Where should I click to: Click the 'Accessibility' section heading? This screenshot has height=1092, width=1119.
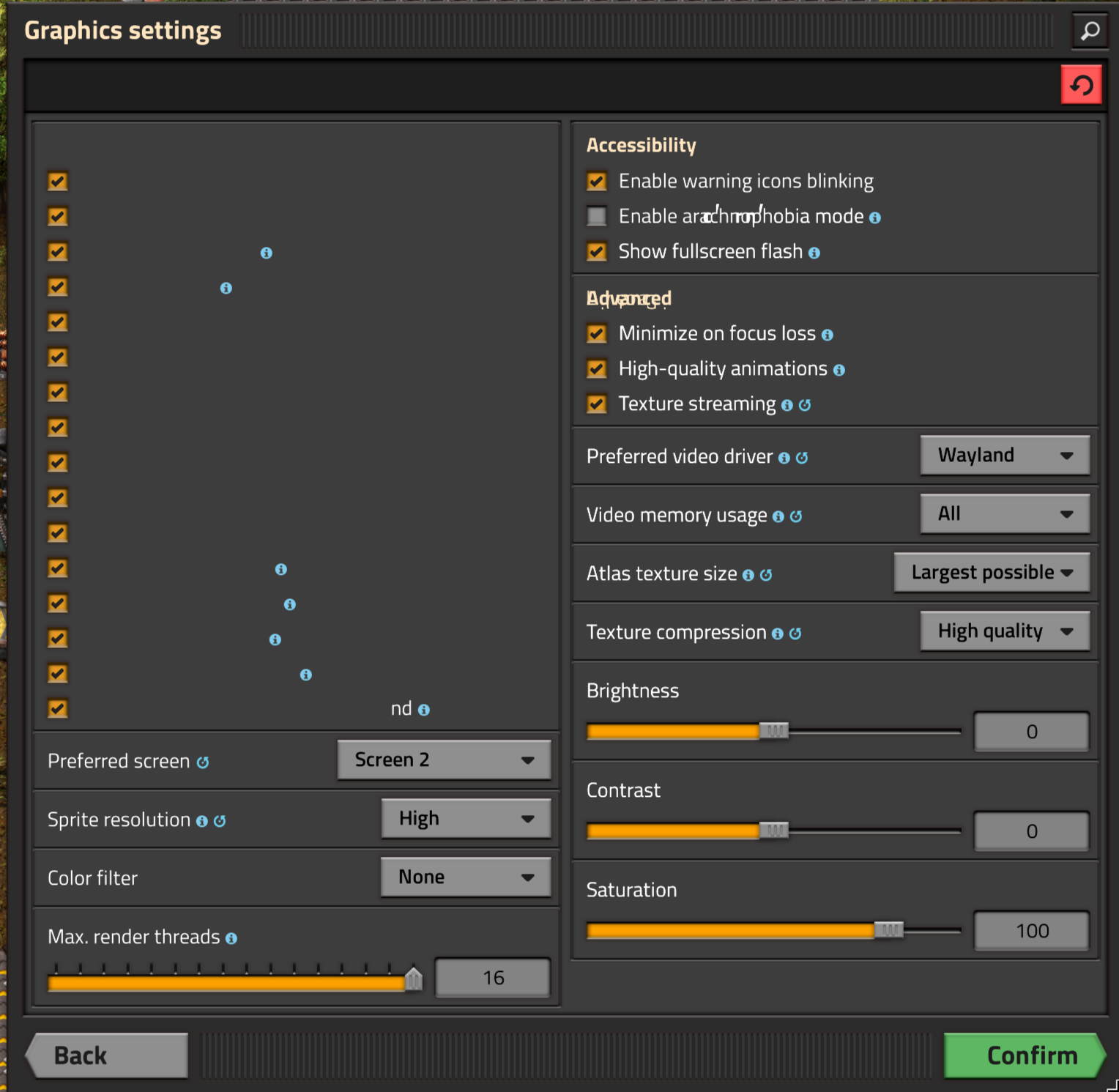pos(642,145)
